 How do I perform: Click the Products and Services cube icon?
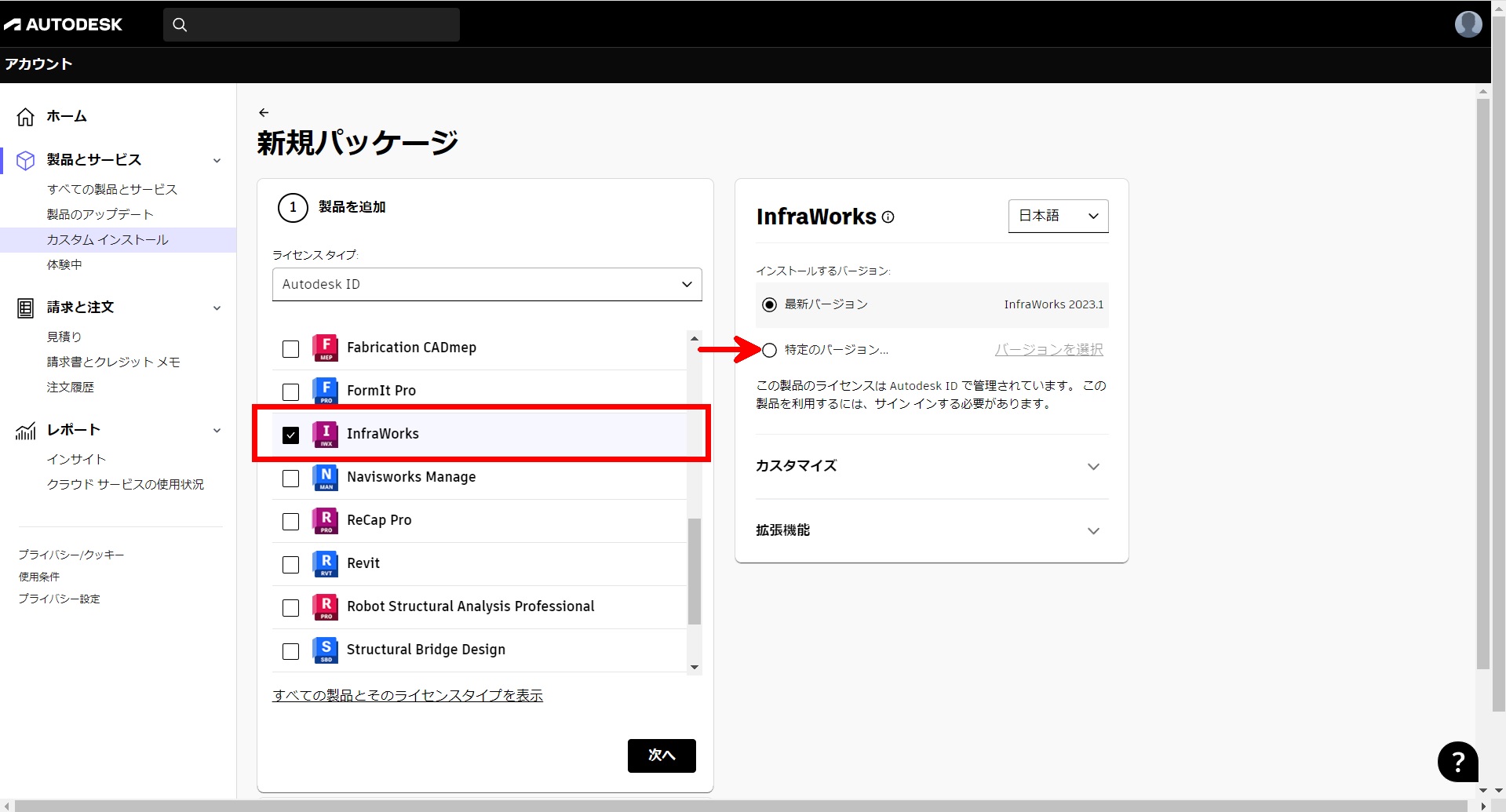(26, 160)
